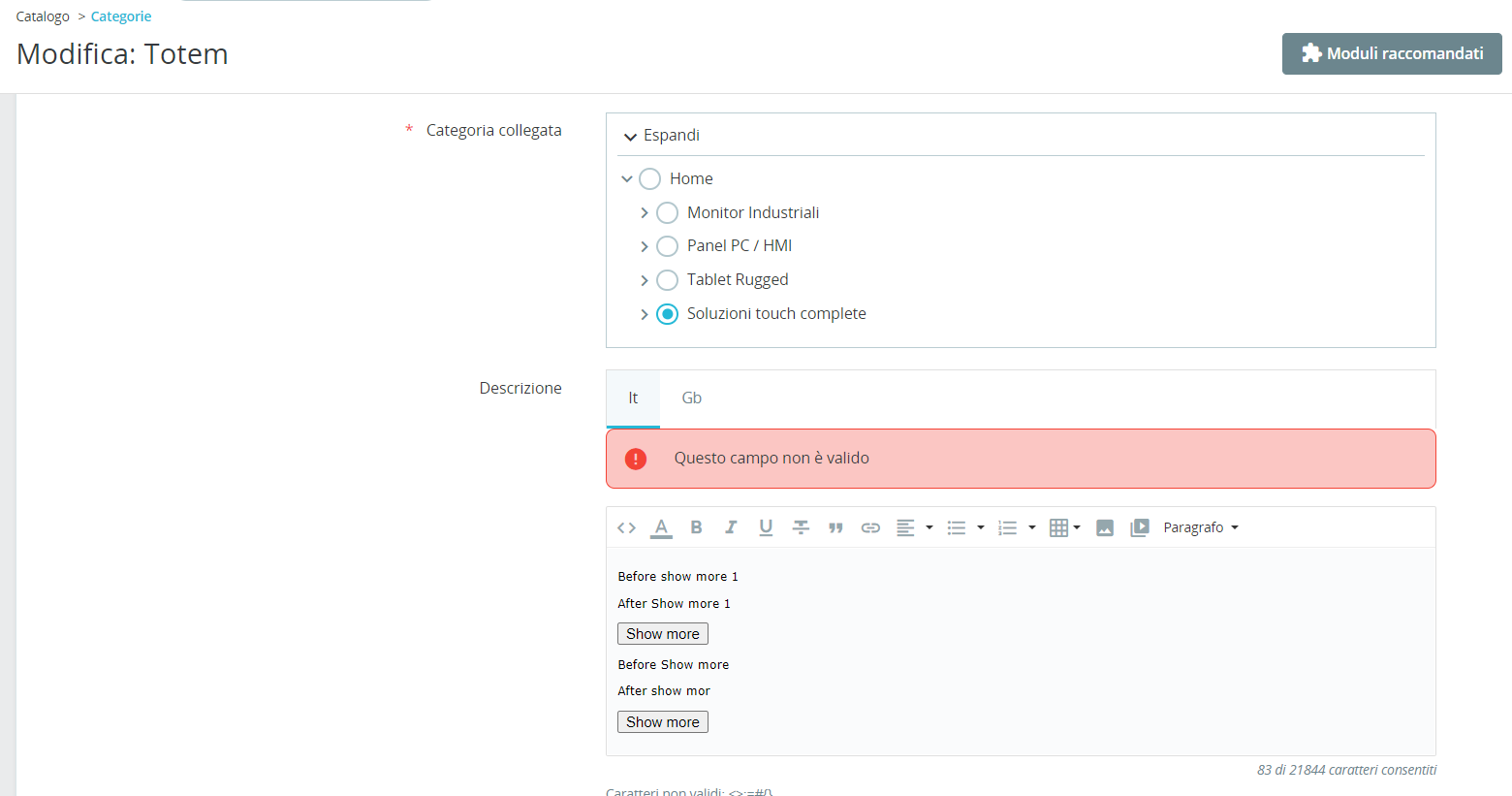Apply strikethrough formatting
The image size is (1512, 796).
coord(801,527)
